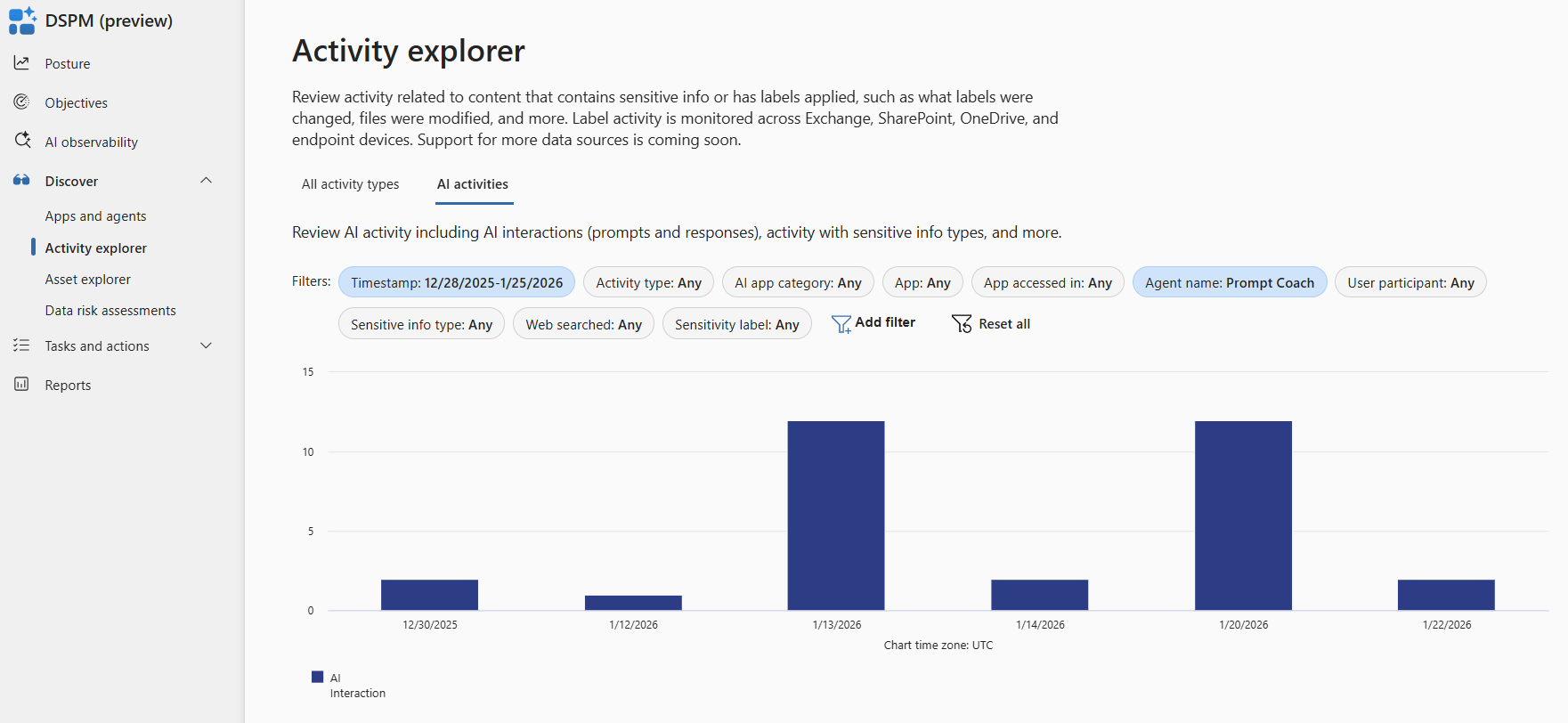Open the Agent name Prompt Coach filter
Viewport: 1568px width, 723px height.
1229,282
